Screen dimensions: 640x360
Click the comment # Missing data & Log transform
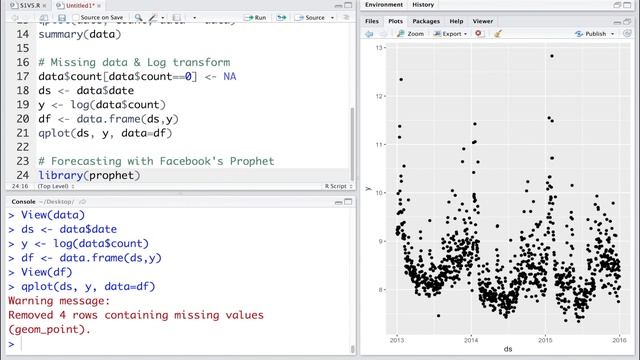pos(134,62)
